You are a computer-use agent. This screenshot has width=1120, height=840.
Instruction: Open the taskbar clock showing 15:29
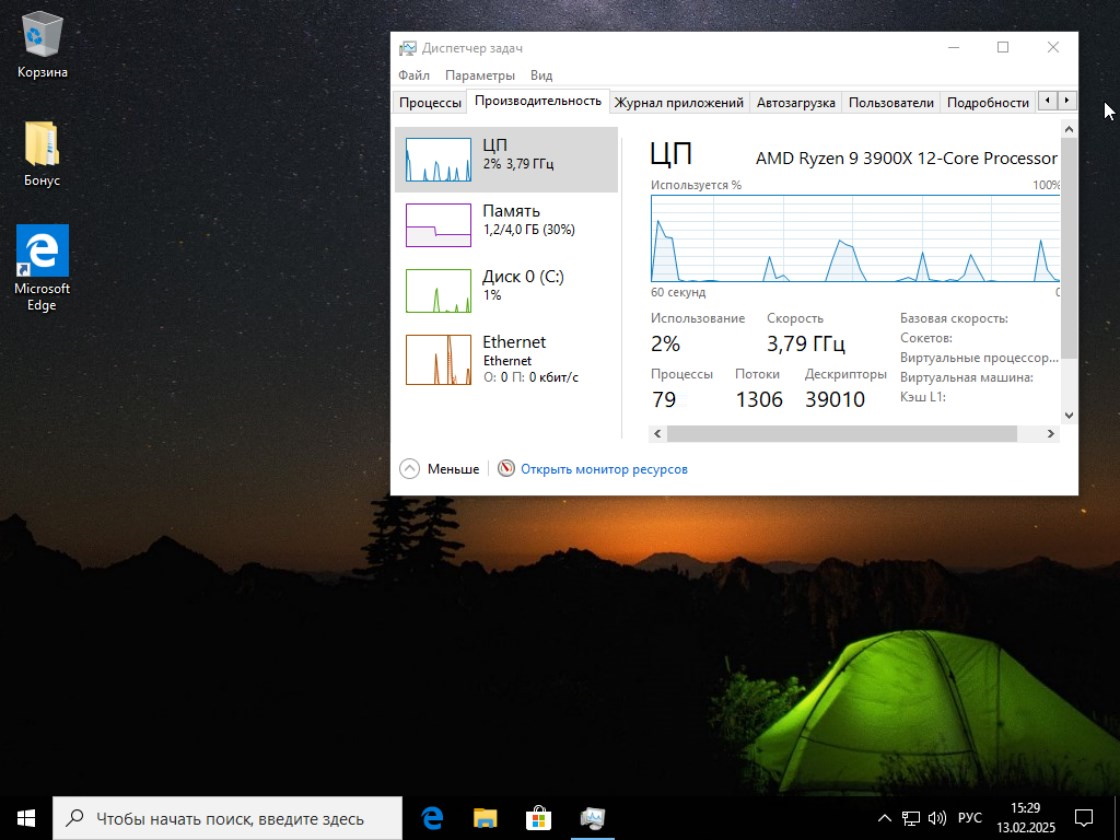point(1026,819)
